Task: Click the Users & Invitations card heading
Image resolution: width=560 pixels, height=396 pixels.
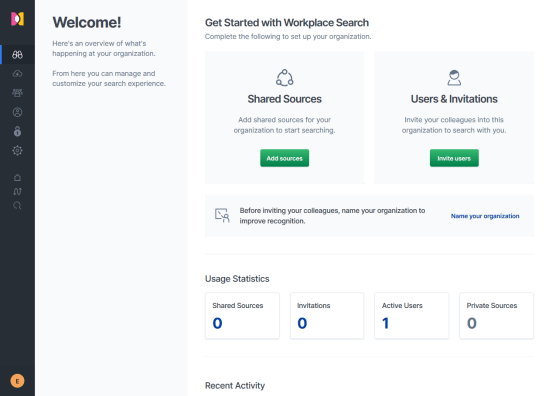Action: tap(454, 99)
